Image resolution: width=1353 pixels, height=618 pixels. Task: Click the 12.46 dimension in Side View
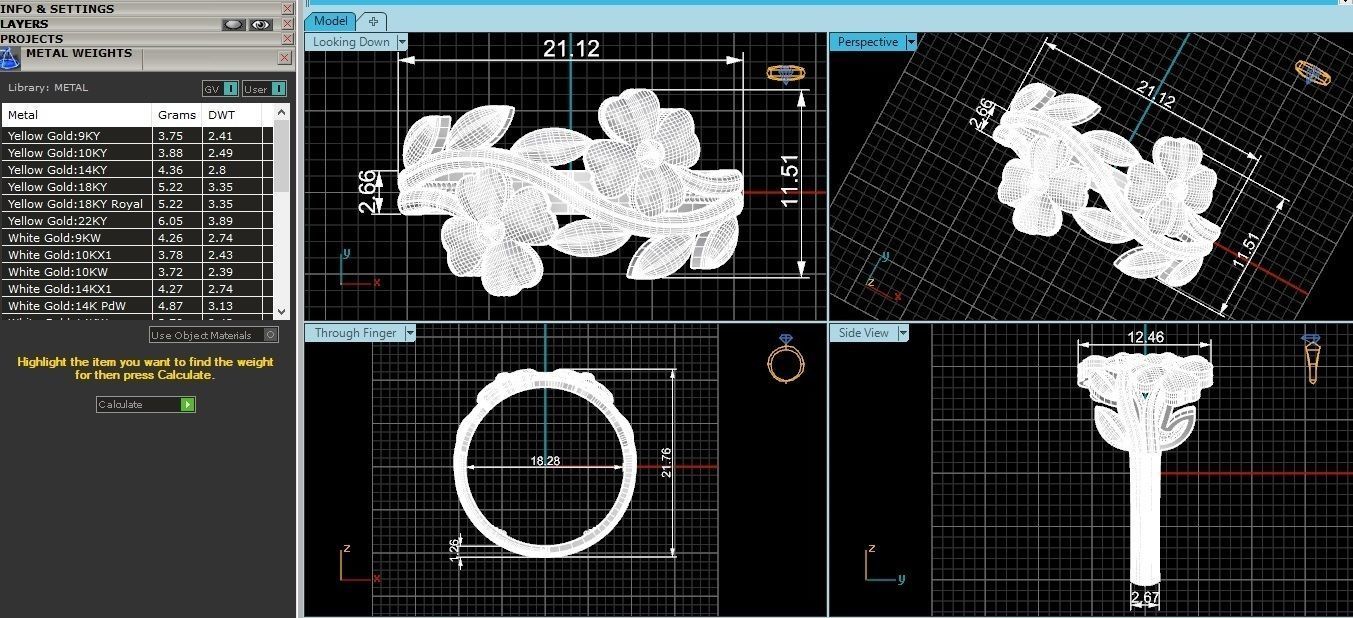(x=1146, y=337)
